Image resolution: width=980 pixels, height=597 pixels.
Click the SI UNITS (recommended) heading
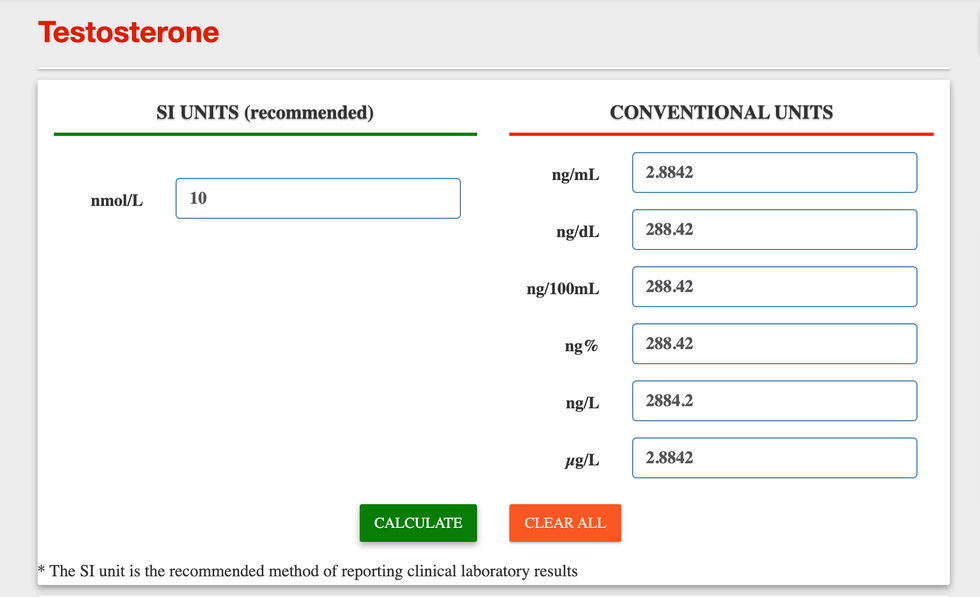coord(265,113)
